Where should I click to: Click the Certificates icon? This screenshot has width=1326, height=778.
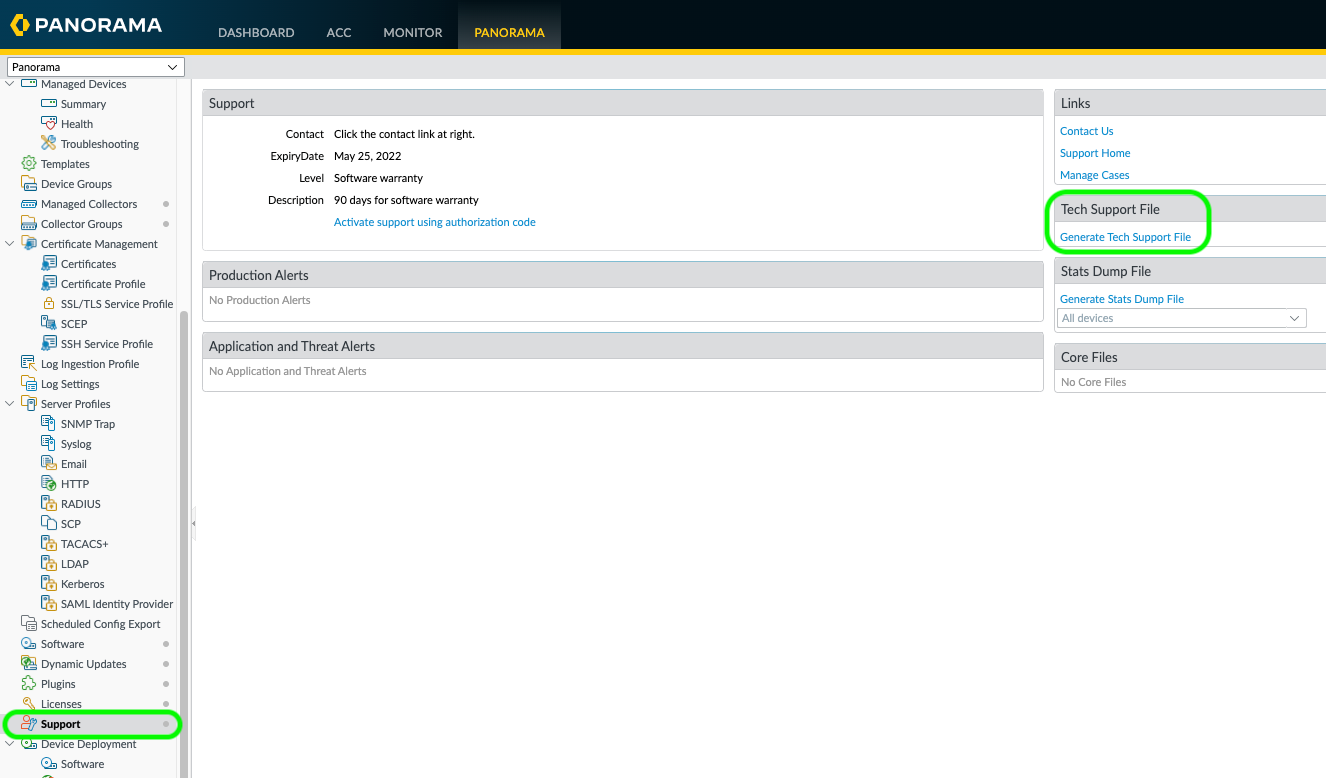(49, 264)
